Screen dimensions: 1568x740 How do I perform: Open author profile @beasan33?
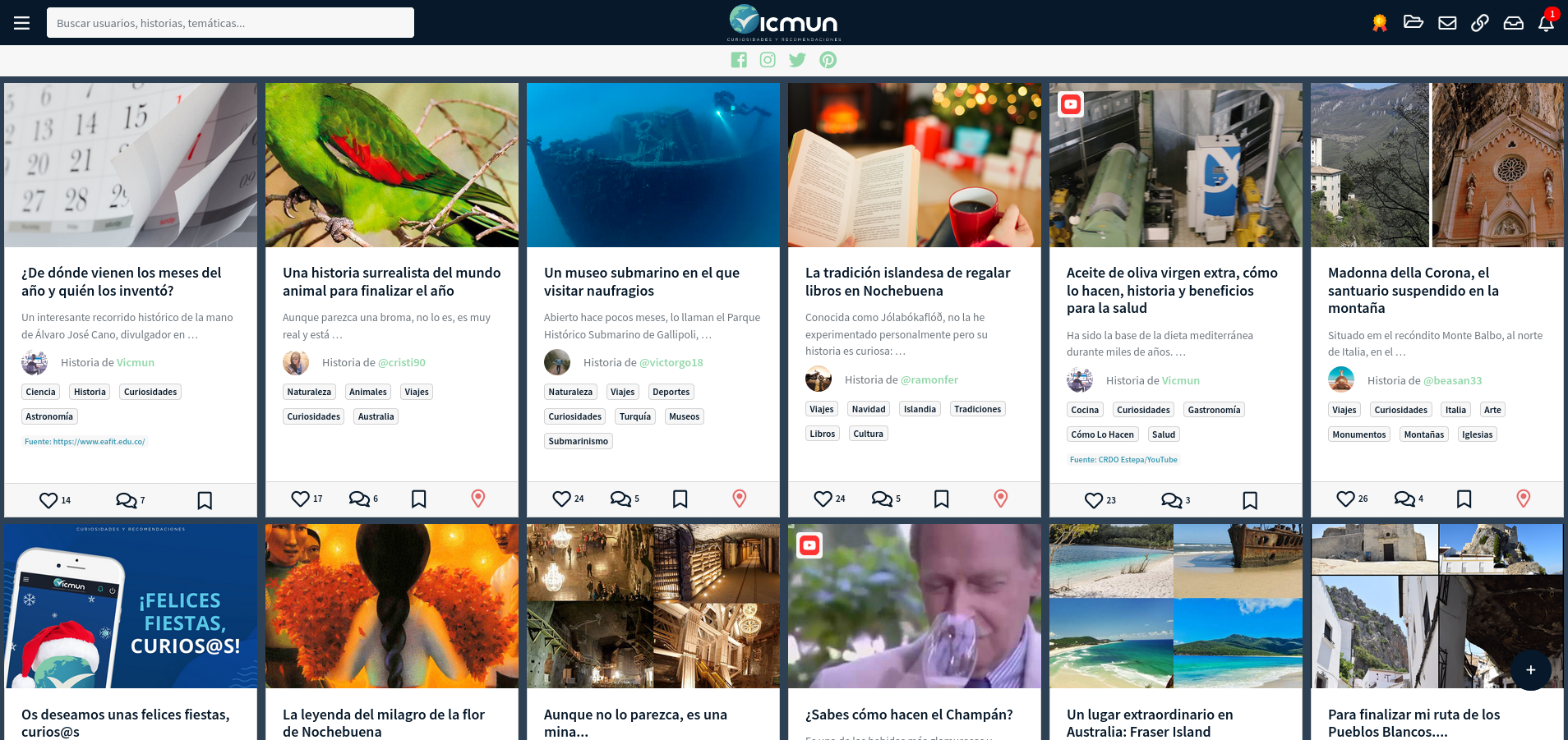(1453, 380)
